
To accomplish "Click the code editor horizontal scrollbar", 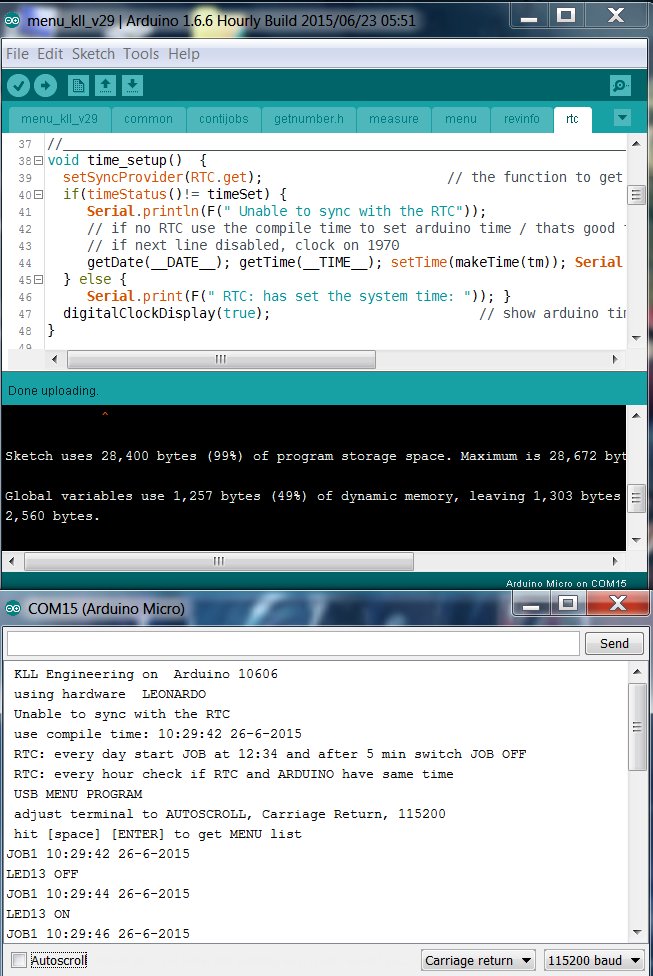I will 221,360.
